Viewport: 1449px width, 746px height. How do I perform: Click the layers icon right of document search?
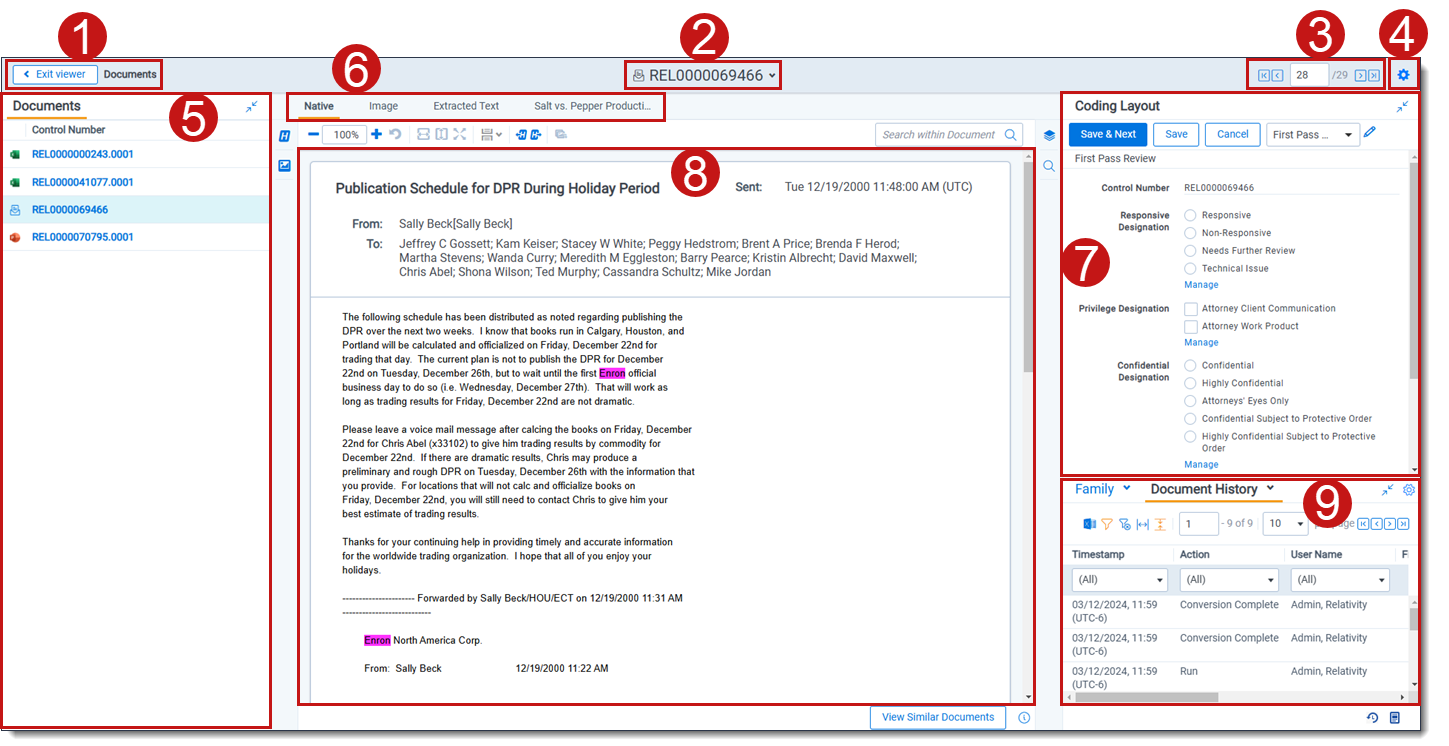[x=1049, y=135]
